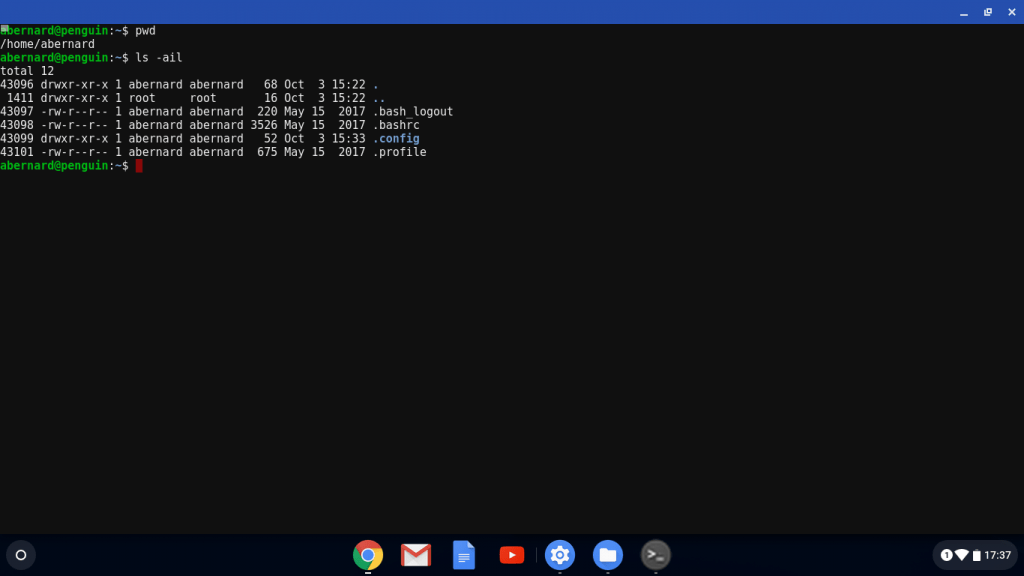Launch Google Chrome from the shelf
1024x576 pixels.
click(368, 555)
